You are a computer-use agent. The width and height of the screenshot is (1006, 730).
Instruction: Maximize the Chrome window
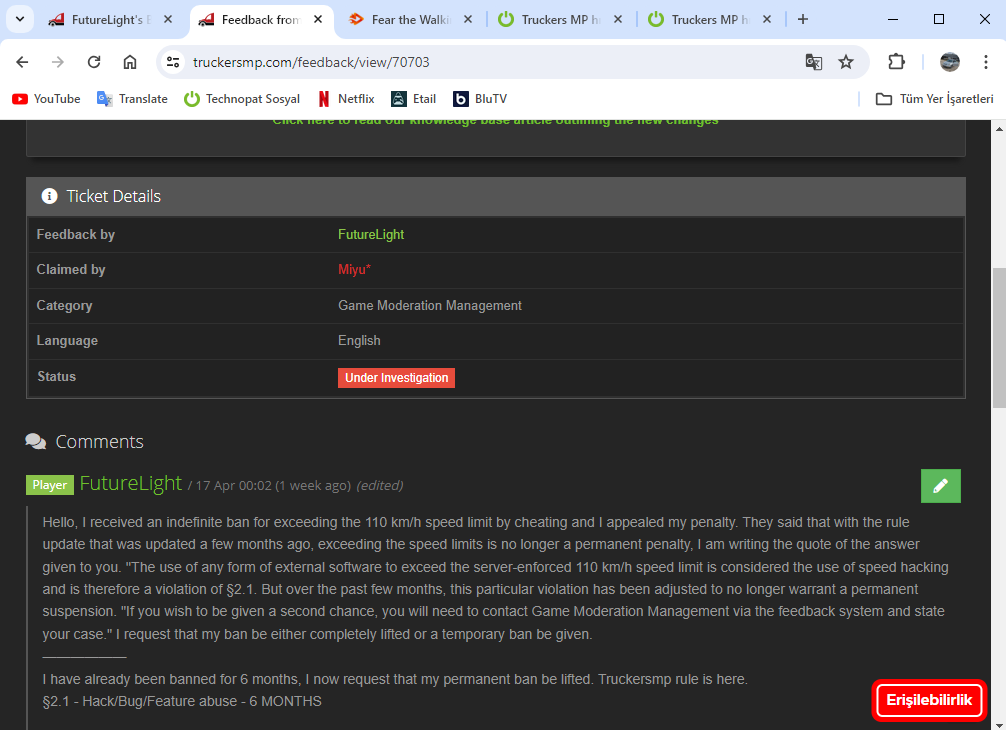coord(939,19)
